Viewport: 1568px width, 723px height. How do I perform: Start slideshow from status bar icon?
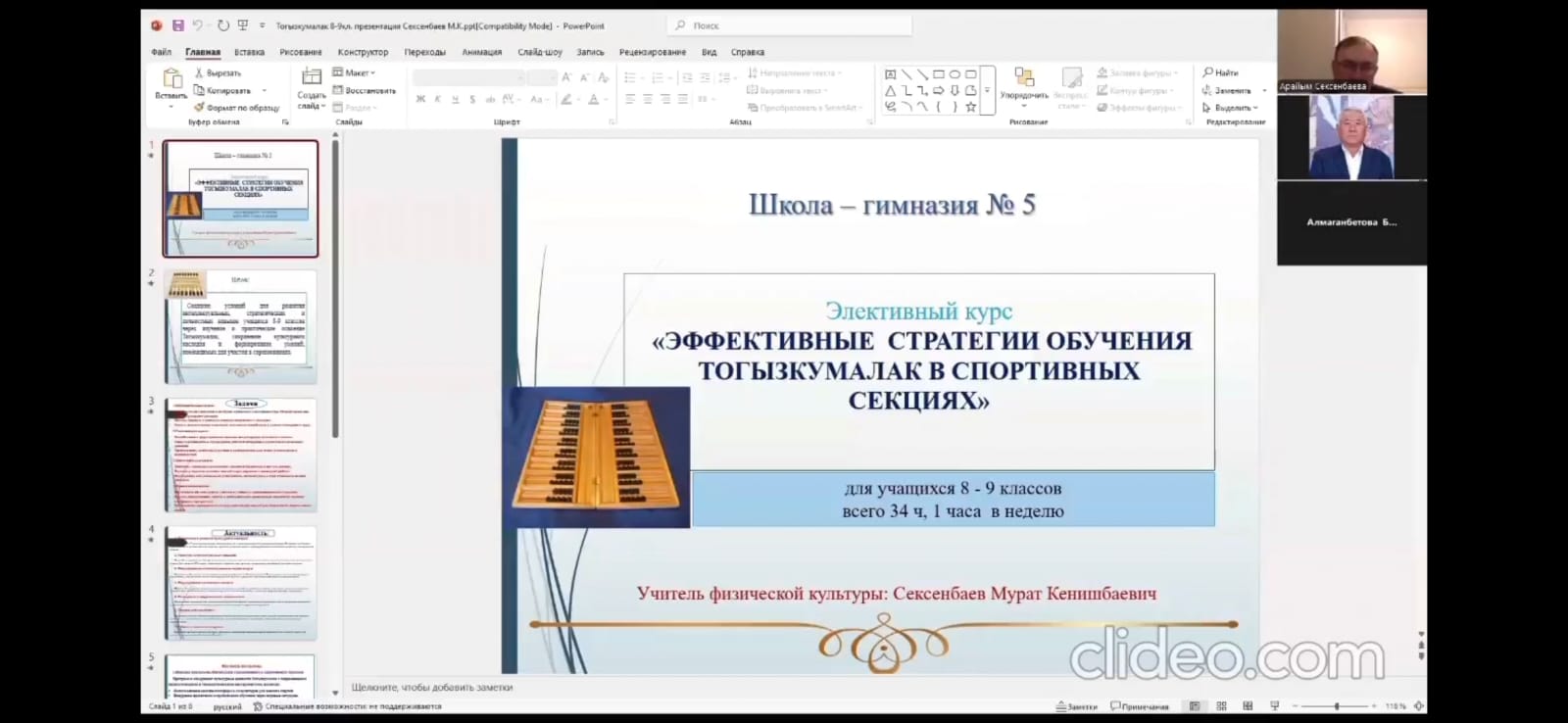(x=1274, y=706)
